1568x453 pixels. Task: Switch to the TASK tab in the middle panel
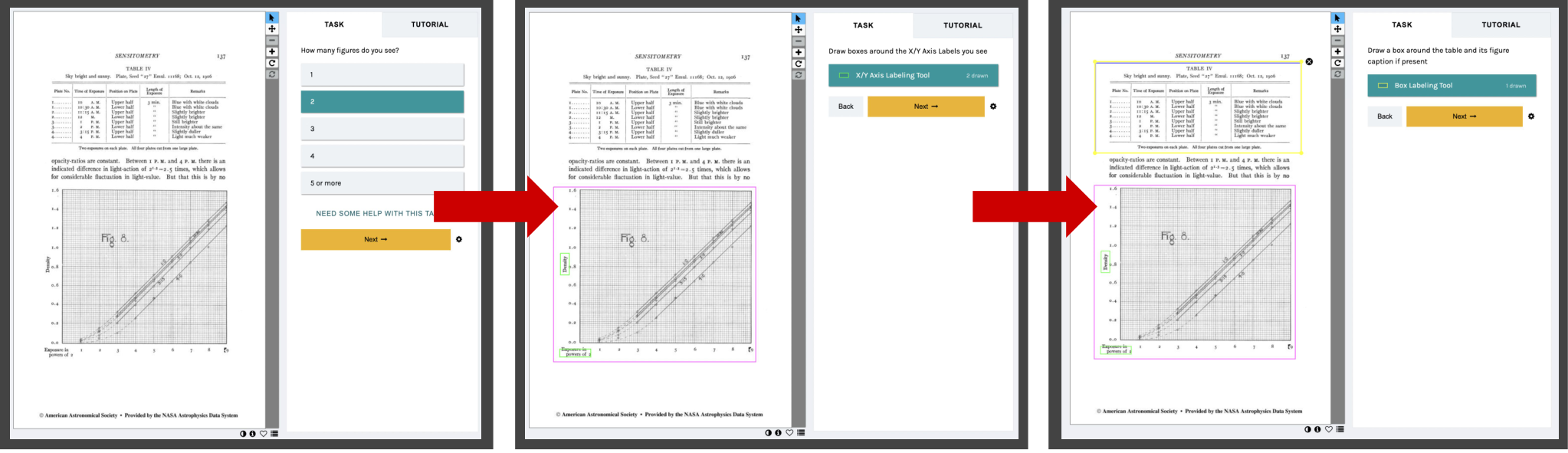(x=864, y=25)
